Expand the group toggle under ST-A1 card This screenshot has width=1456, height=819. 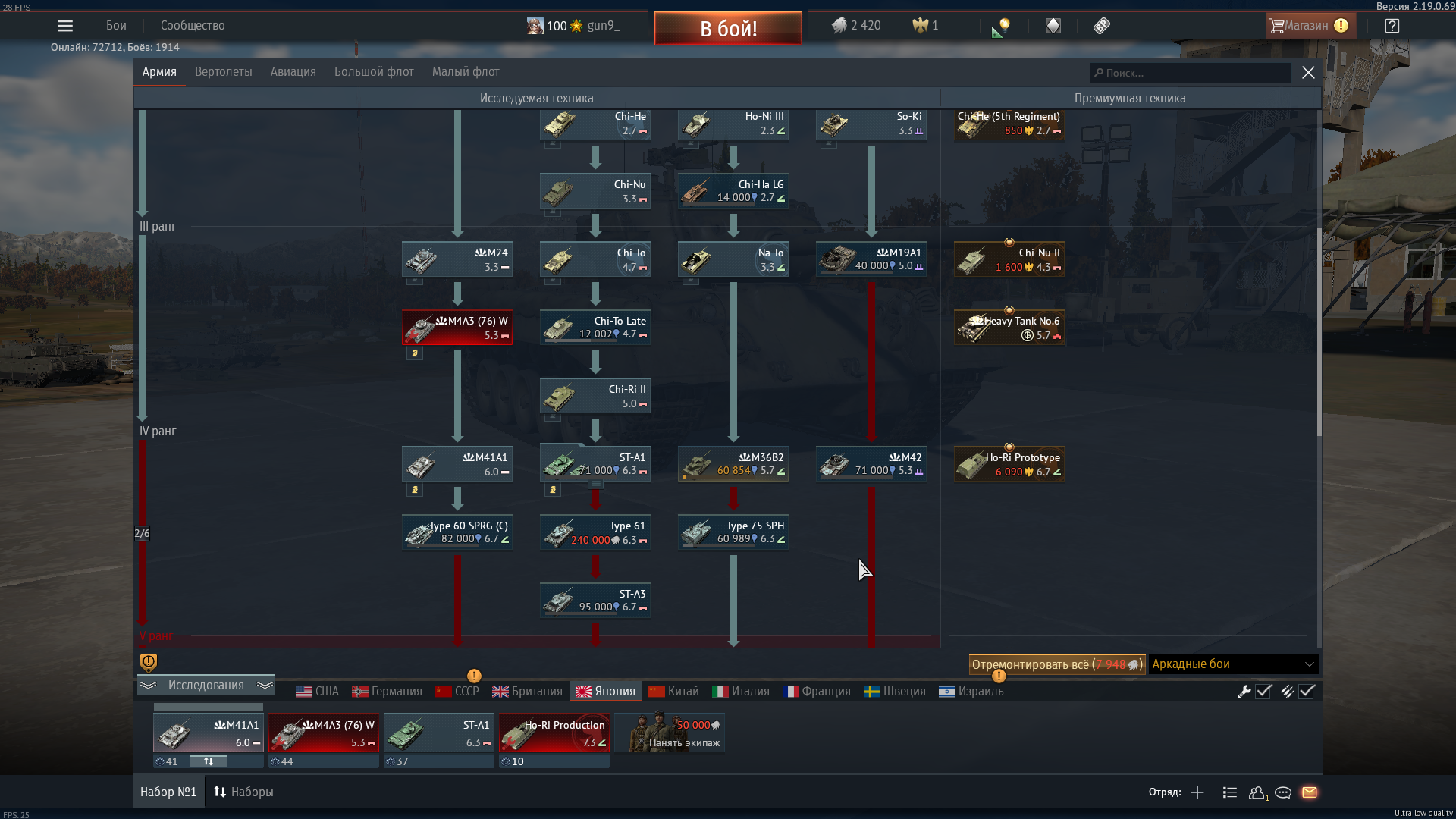tap(595, 484)
